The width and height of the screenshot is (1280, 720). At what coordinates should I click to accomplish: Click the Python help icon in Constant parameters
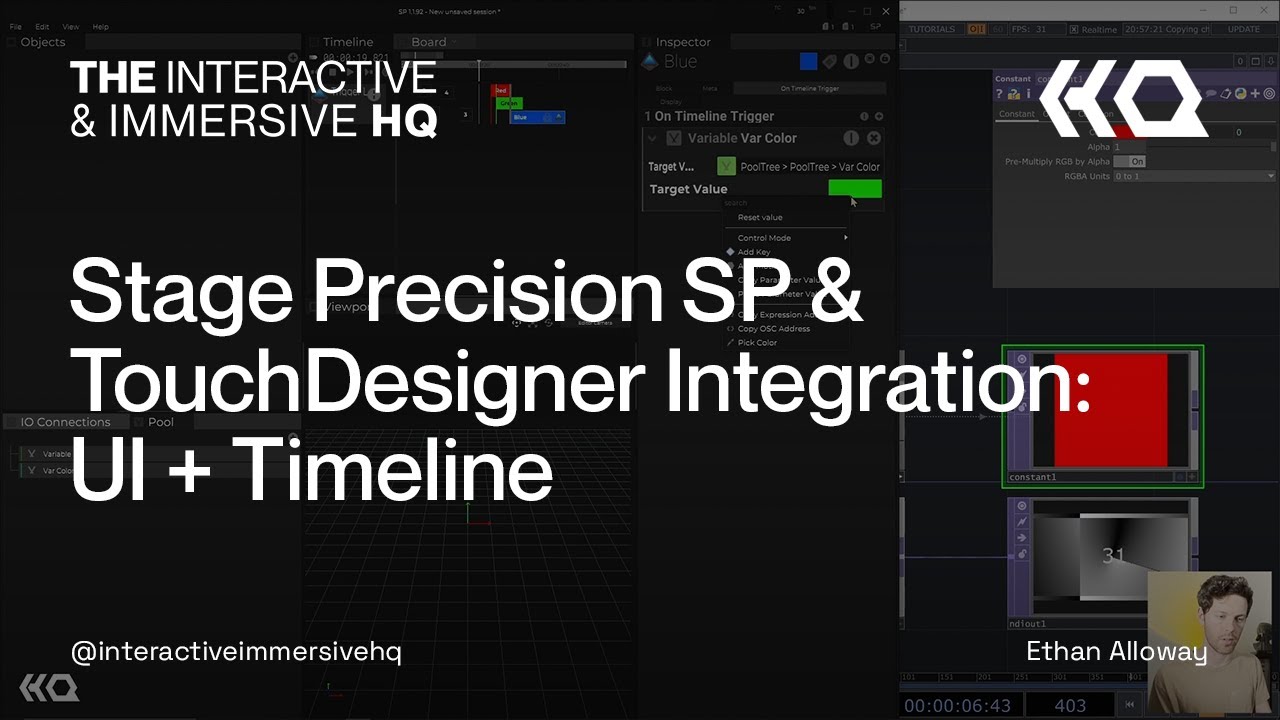coord(1014,94)
